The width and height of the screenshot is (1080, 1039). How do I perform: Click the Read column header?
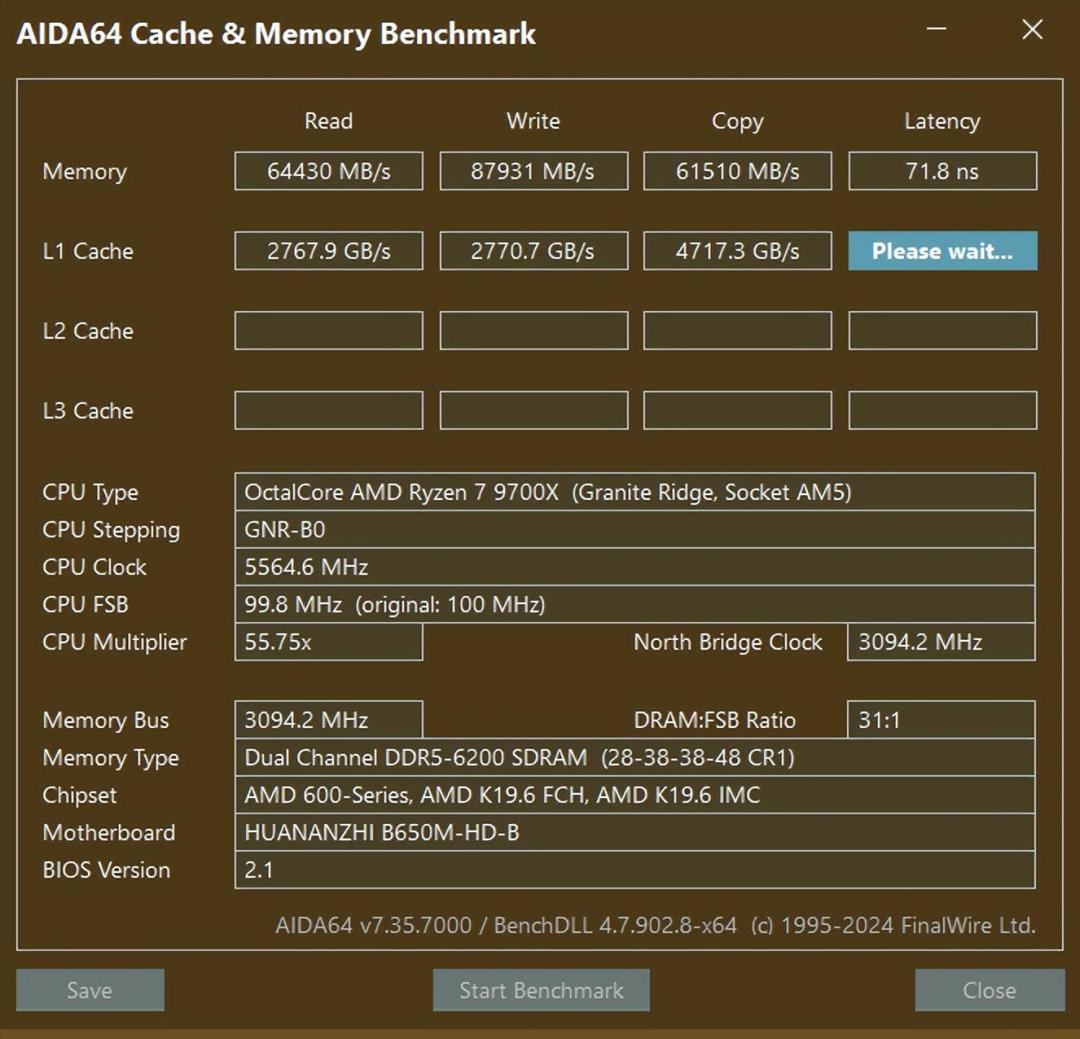[329, 121]
